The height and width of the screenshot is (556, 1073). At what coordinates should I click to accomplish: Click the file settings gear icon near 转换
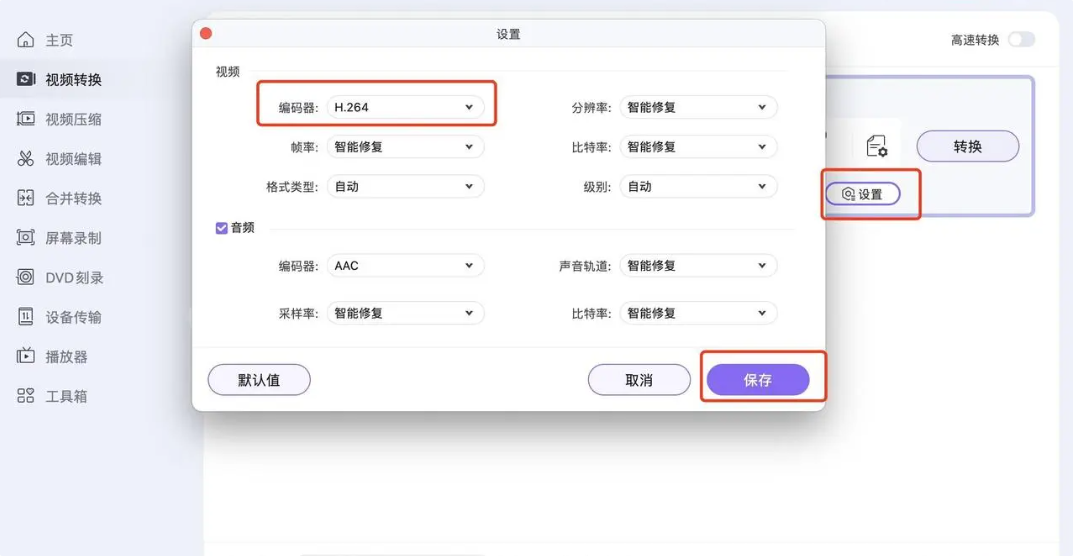[x=877, y=146]
